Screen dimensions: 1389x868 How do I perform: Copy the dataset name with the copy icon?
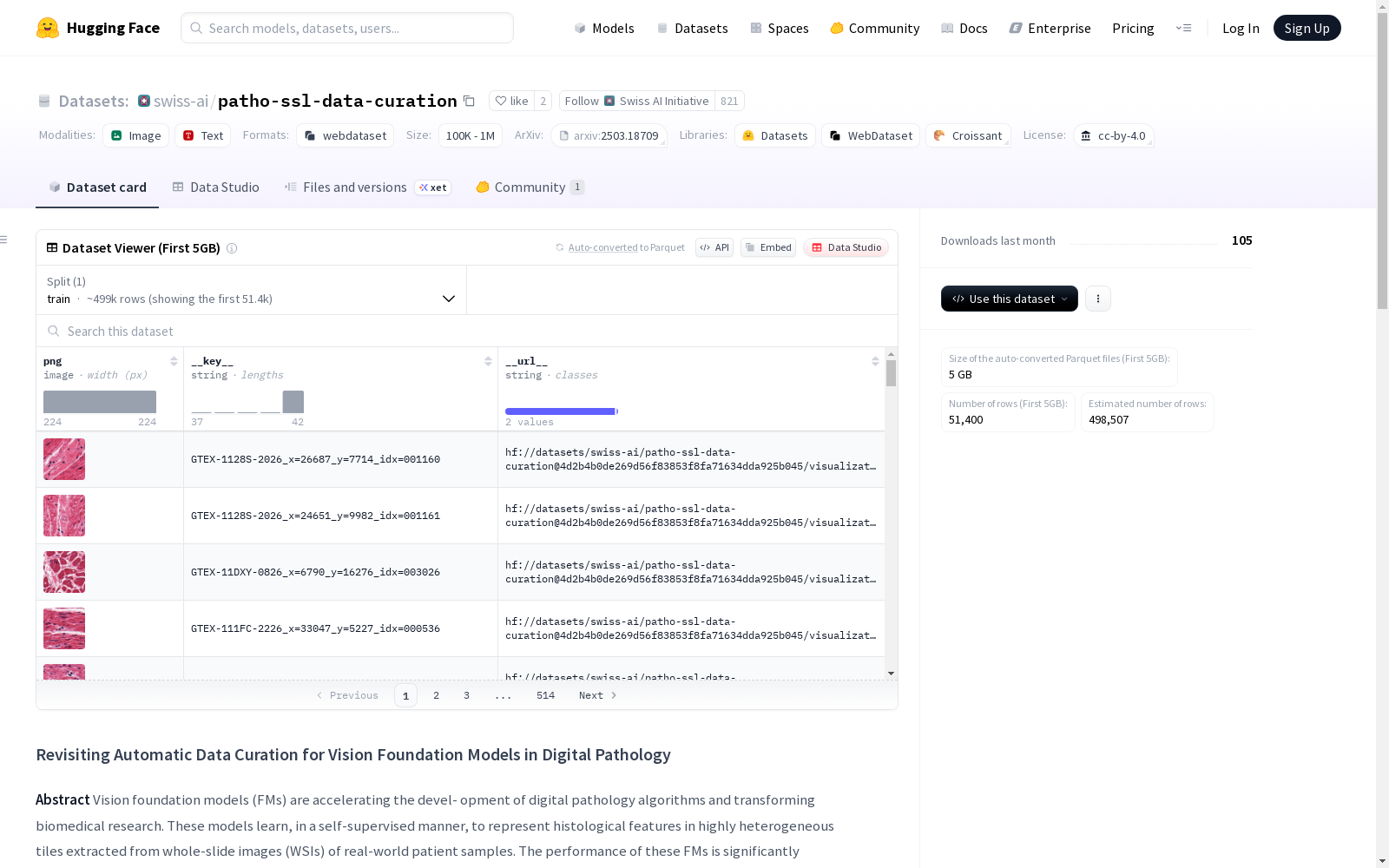pyautogui.click(x=469, y=101)
